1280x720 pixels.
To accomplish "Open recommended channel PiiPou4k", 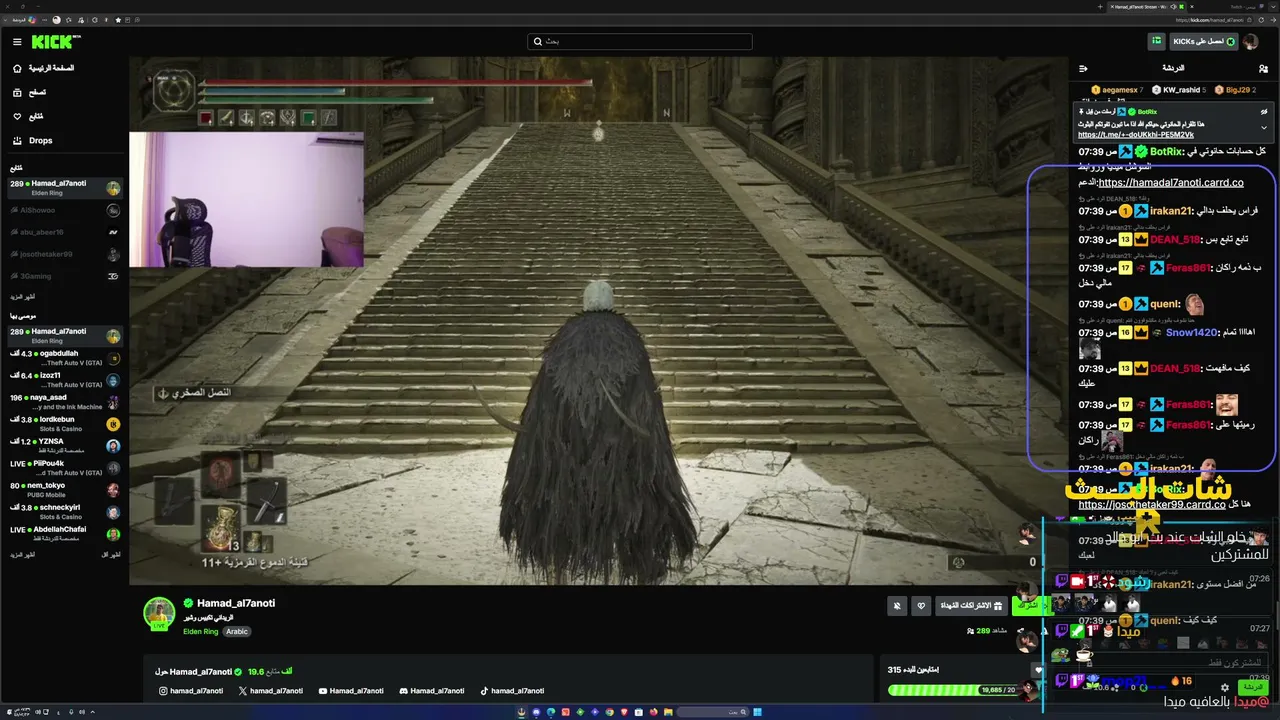I will coord(65,467).
